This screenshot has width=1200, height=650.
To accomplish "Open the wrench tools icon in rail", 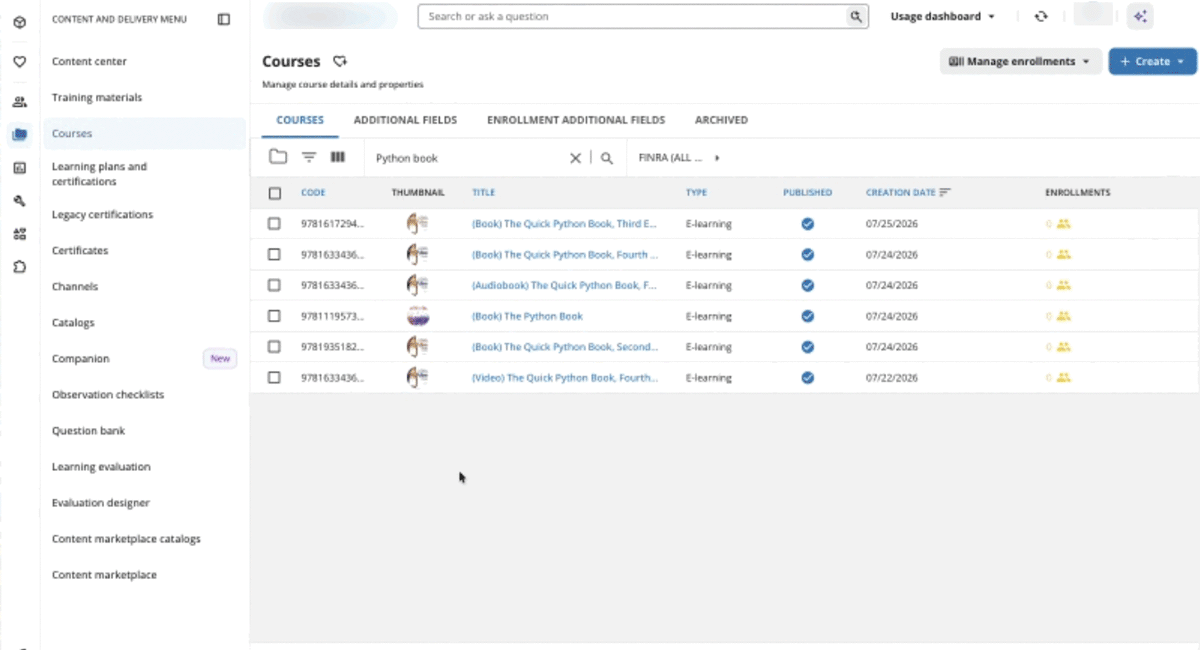I will 19,201.
